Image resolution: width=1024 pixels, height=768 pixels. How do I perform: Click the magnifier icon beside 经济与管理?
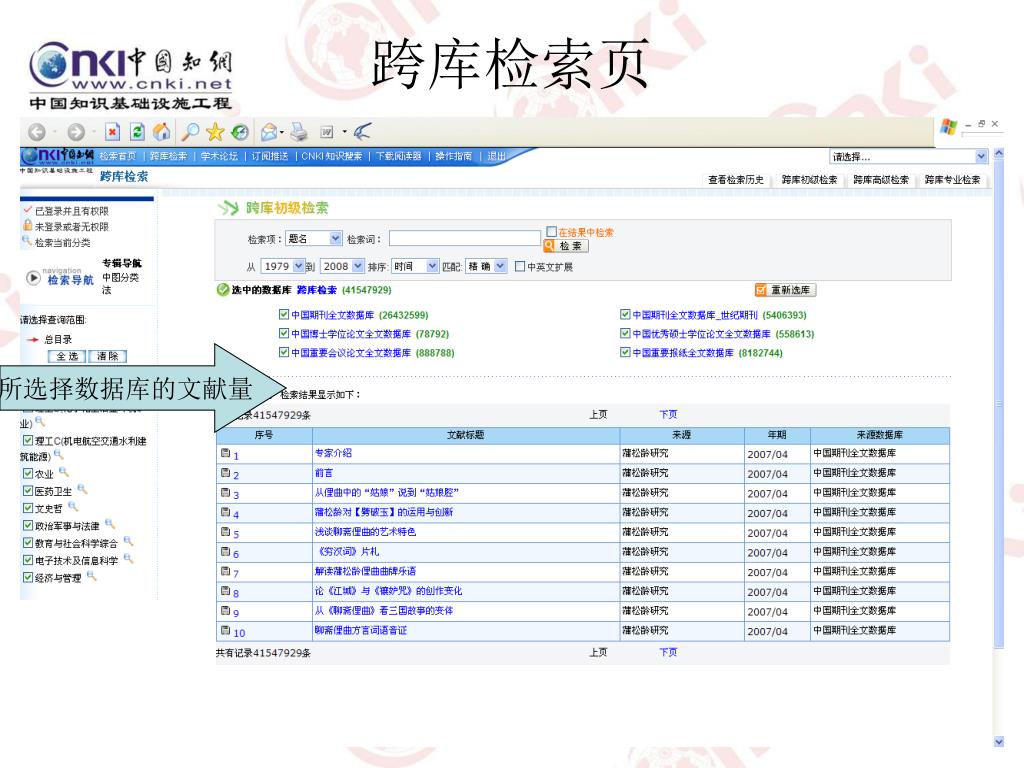click(91, 575)
